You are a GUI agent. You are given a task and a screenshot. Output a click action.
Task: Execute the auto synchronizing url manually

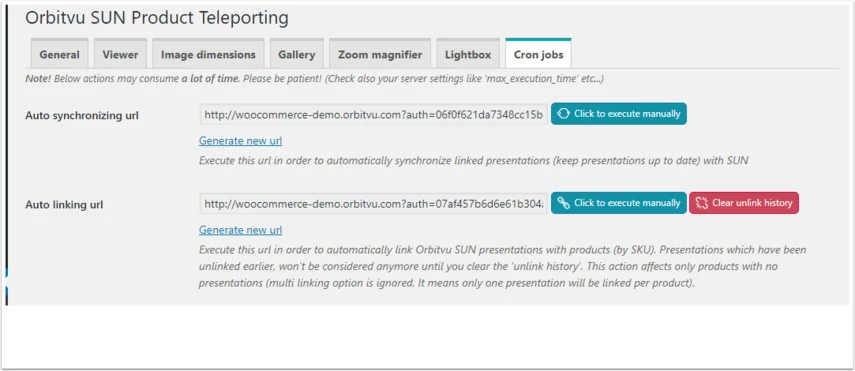(x=619, y=114)
